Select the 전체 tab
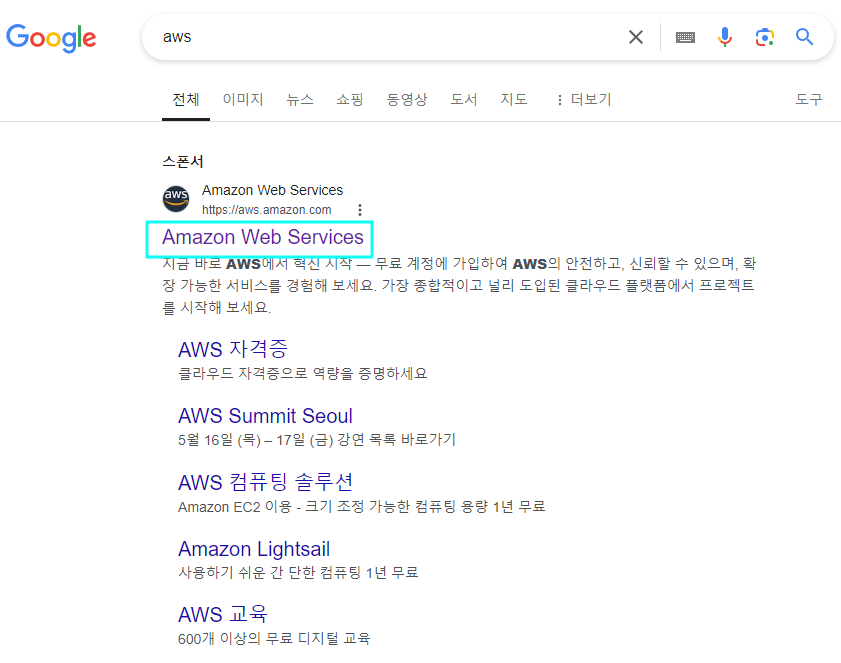 (x=186, y=99)
